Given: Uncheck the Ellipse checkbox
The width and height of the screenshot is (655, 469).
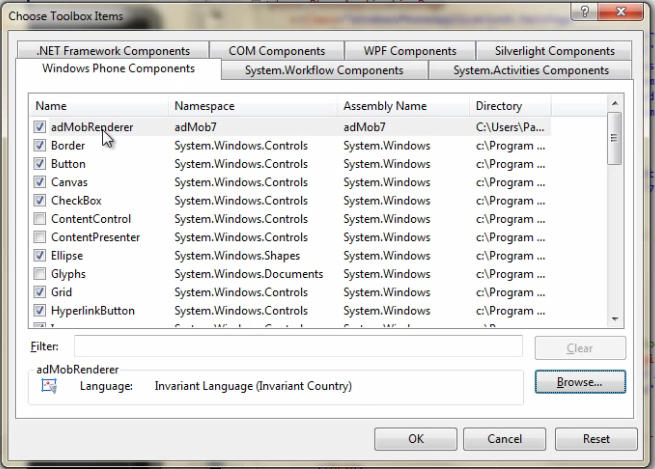Looking at the screenshot, I should point(40,256).
